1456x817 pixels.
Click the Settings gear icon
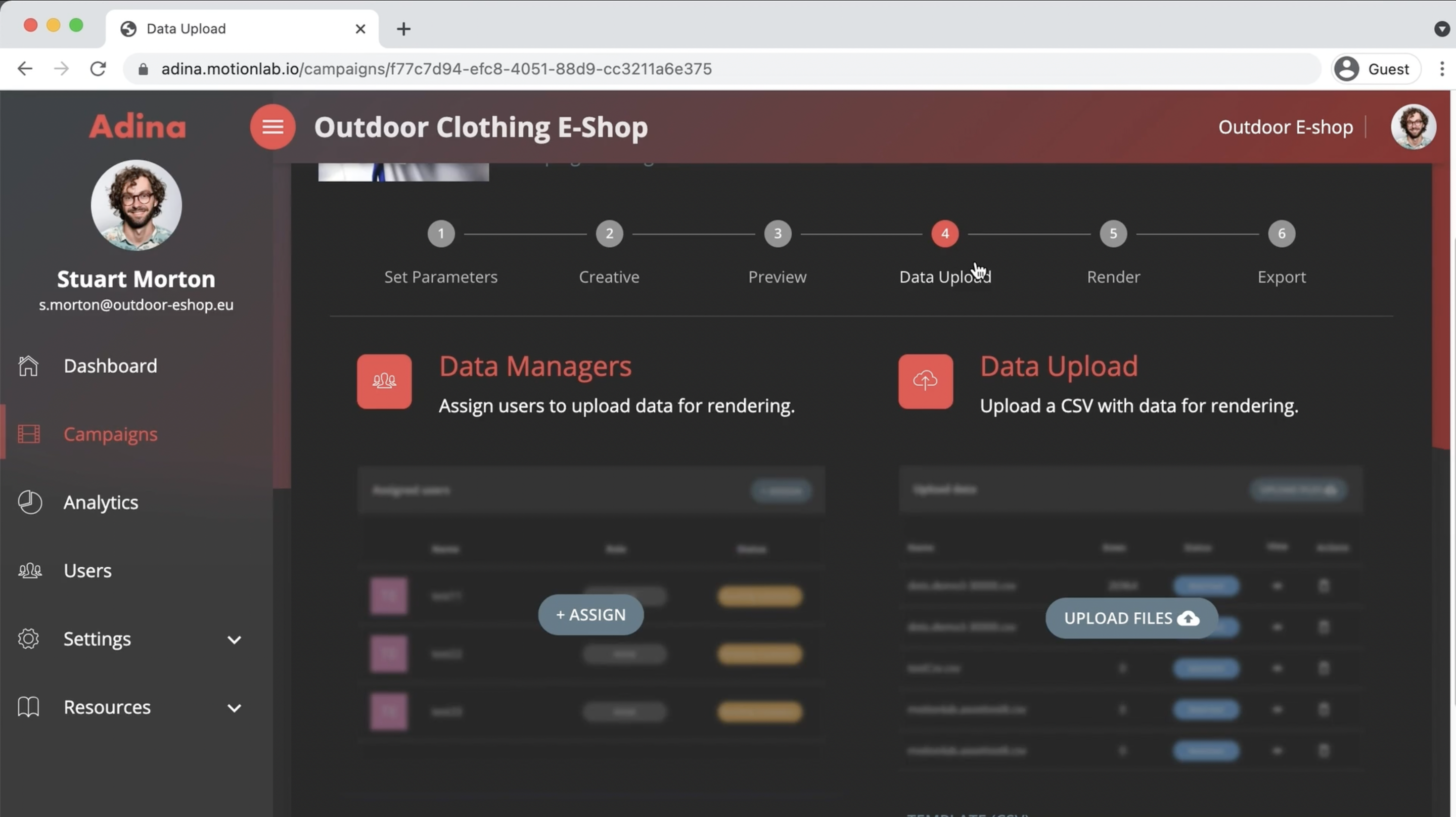(28, 639)
